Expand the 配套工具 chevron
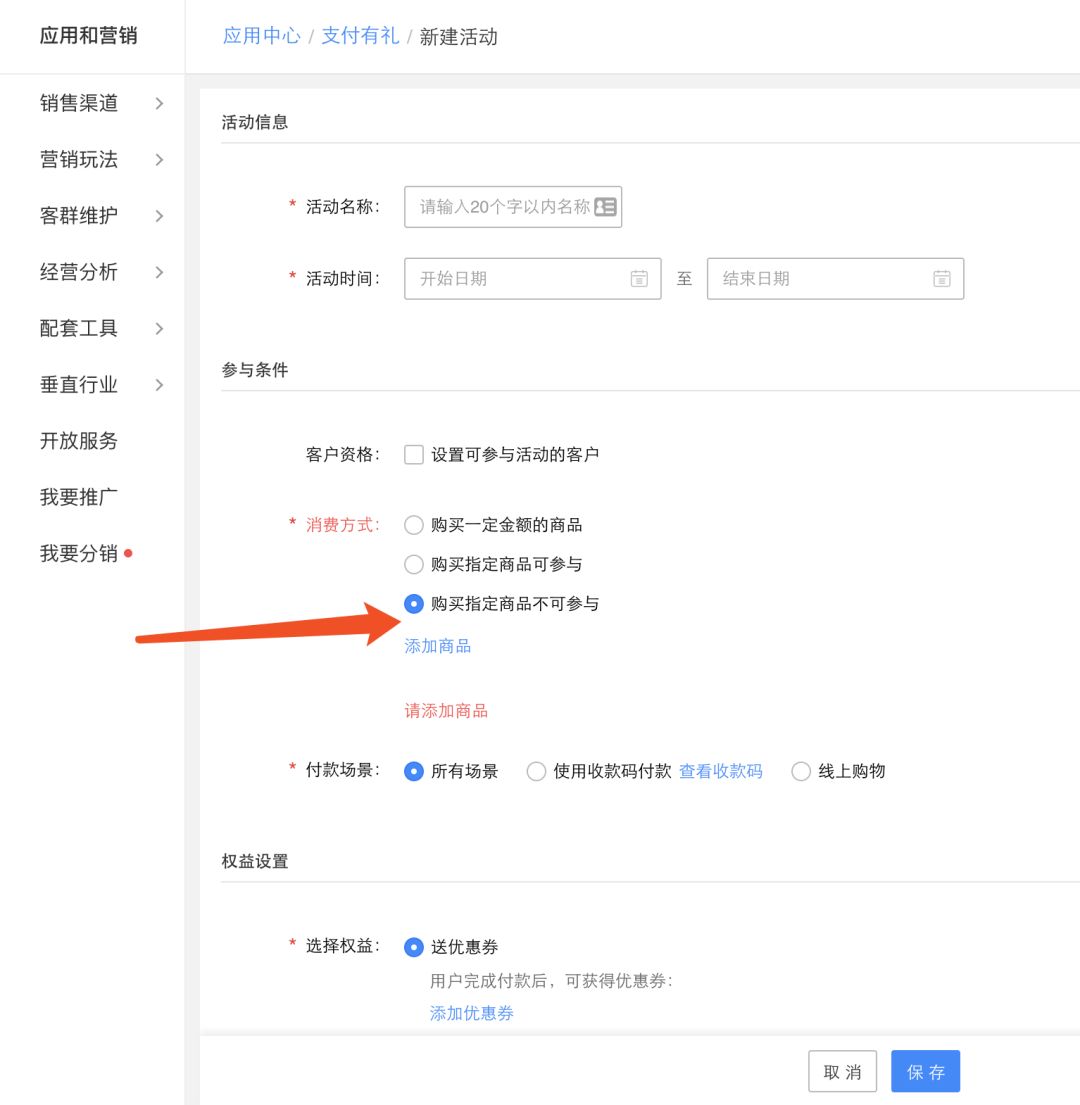1080x1105 pixels. coord(159,329)
